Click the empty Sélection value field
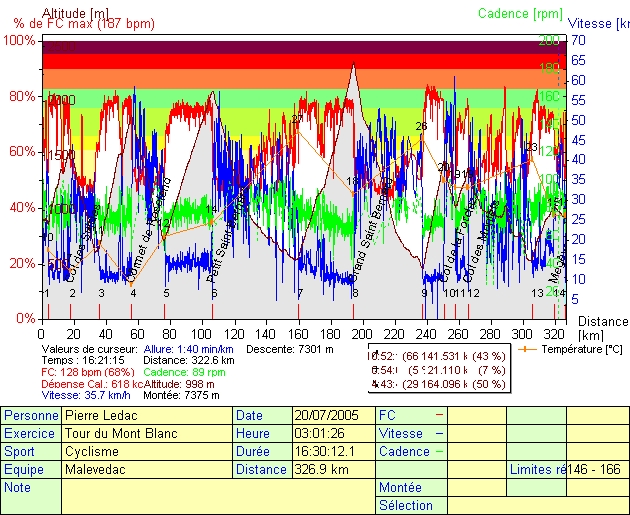 pyautogui.click(x=538, y=505)
